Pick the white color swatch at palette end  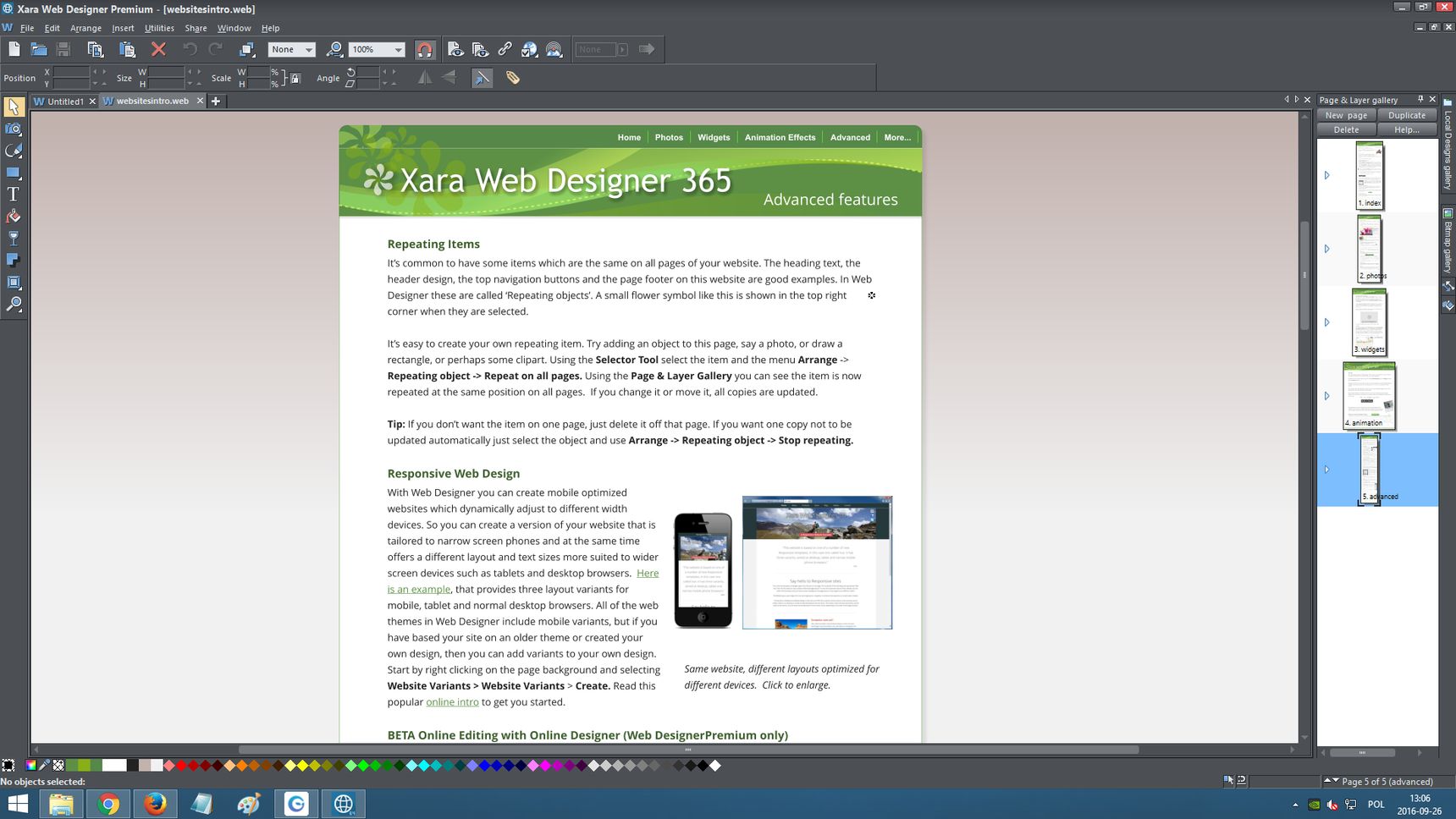click(715, 766)
